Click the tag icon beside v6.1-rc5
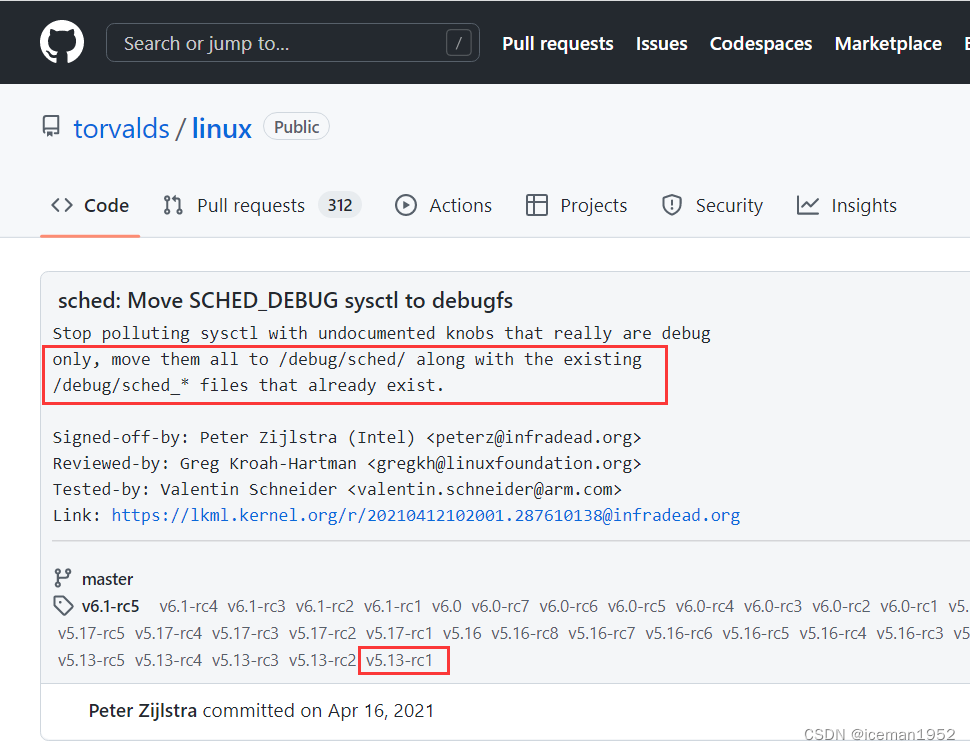The height and width of the screenshot is (750, 970). [63, 606]
